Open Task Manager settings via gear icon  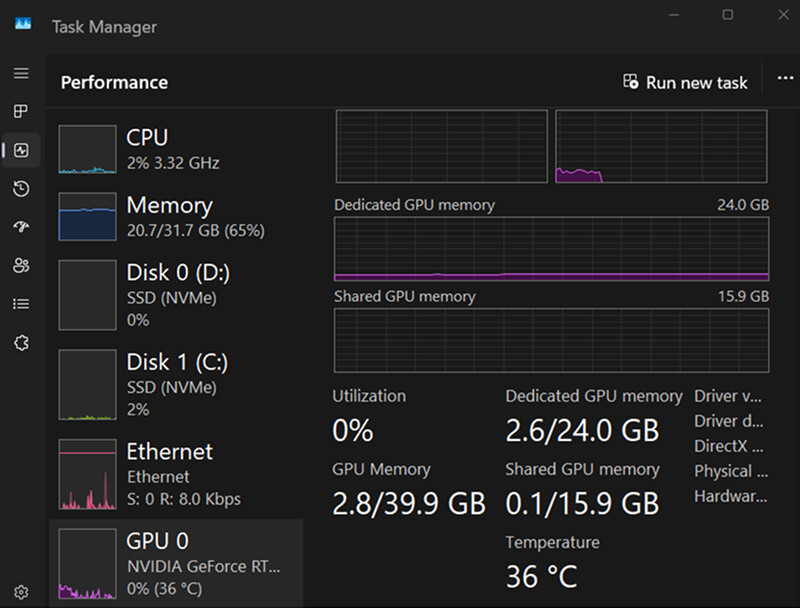[x=21, y=592]
